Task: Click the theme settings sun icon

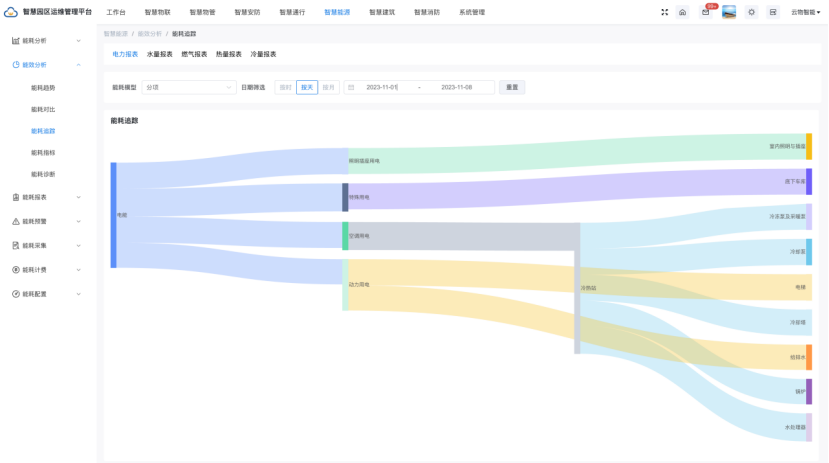Action: [752, 12]
